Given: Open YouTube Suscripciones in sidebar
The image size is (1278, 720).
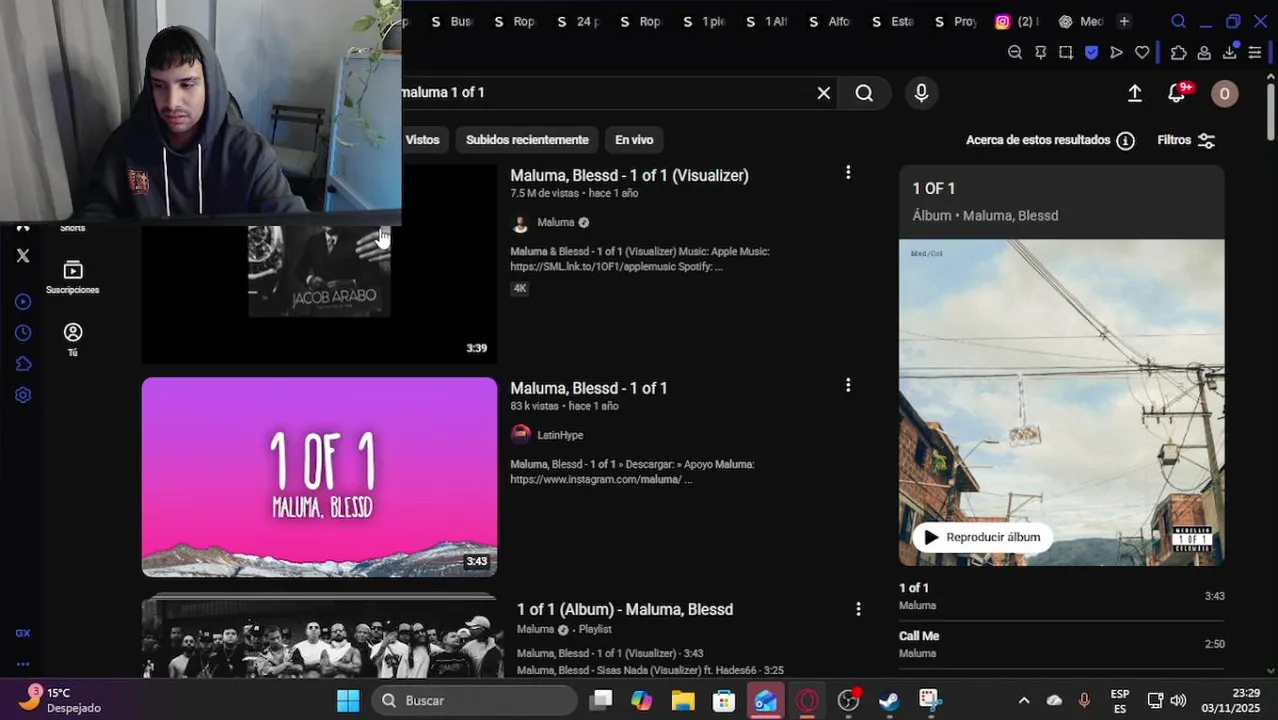Looking at the screenshot, I should click(x=72, y=277).
